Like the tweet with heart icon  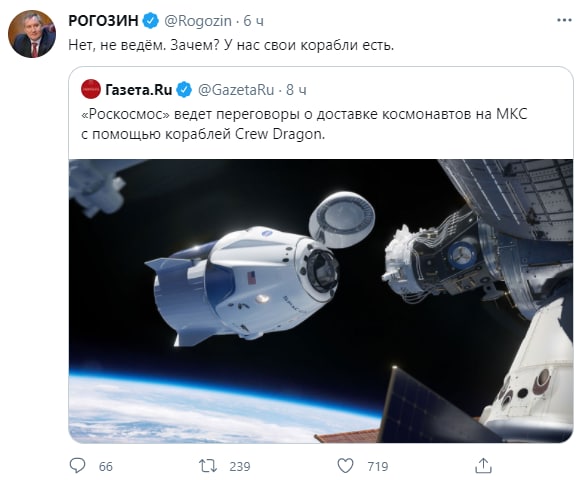coord(345,466)
